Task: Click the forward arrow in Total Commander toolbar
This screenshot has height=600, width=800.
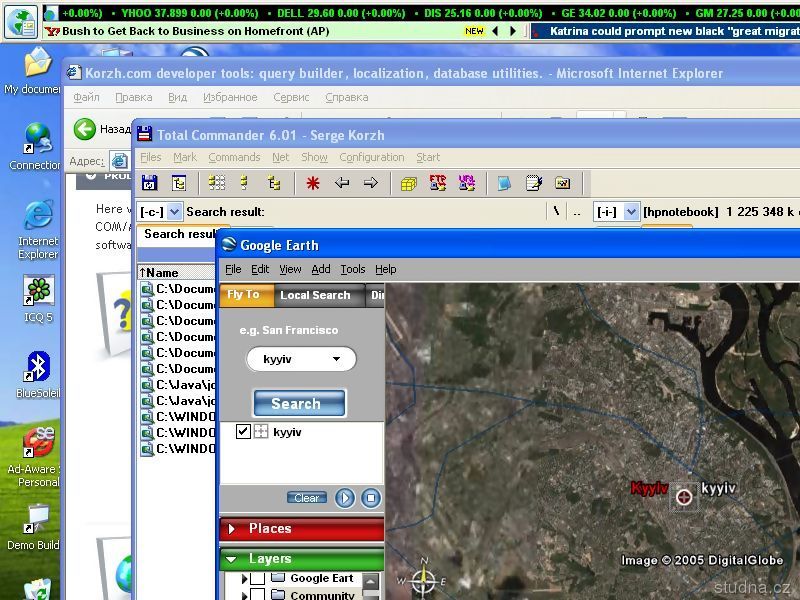Action: pyautogui.click(x=370, y=183)
